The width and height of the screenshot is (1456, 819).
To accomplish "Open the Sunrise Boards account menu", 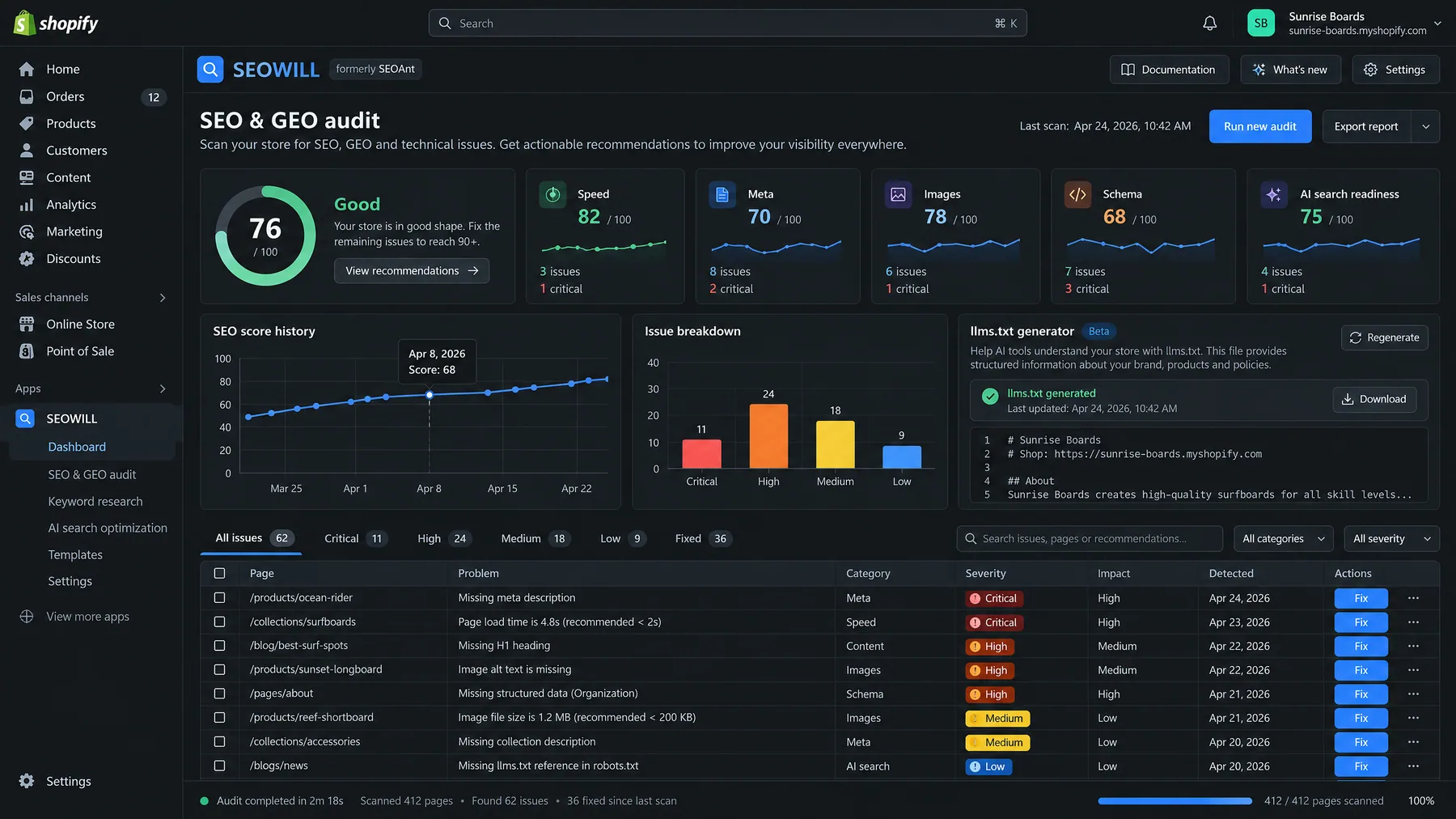I will (x=1344, y=23).
